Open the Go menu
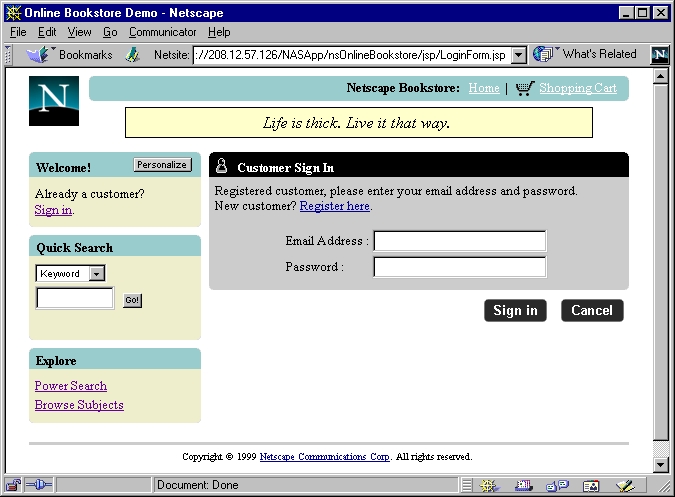The width and height of the screenshot is (675, 497). [110, 32]
